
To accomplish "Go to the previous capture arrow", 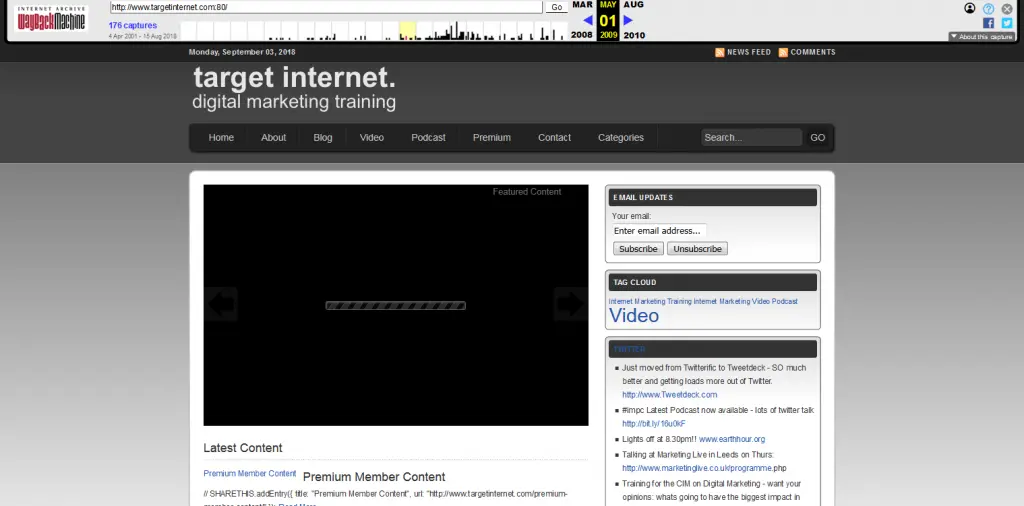I will (x=588, y=20).
